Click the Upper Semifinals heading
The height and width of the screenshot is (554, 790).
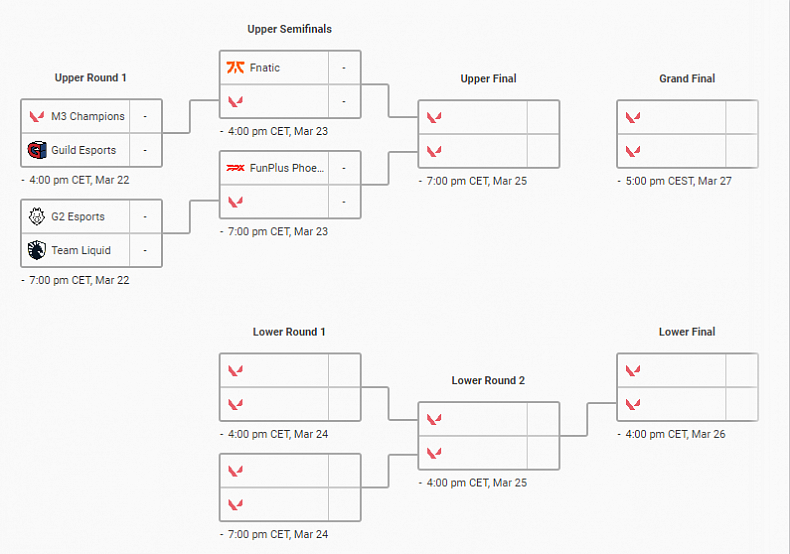point(289,29)
